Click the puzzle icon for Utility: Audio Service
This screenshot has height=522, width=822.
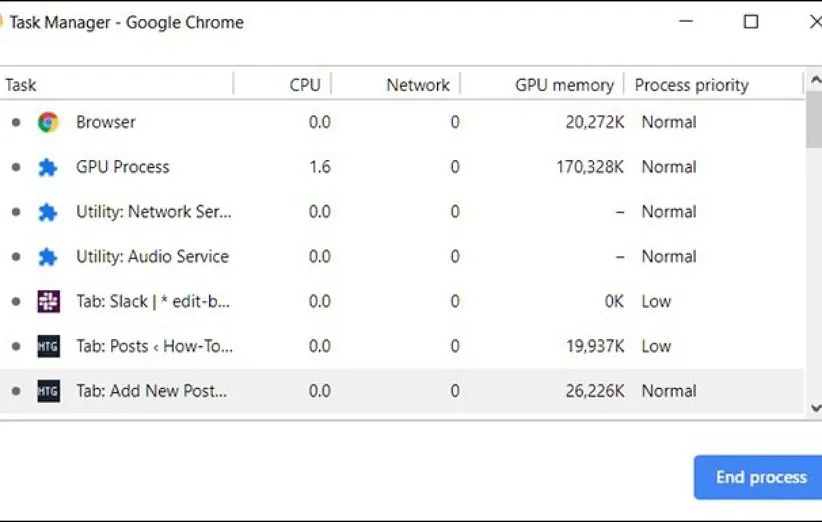coord(48,257)
